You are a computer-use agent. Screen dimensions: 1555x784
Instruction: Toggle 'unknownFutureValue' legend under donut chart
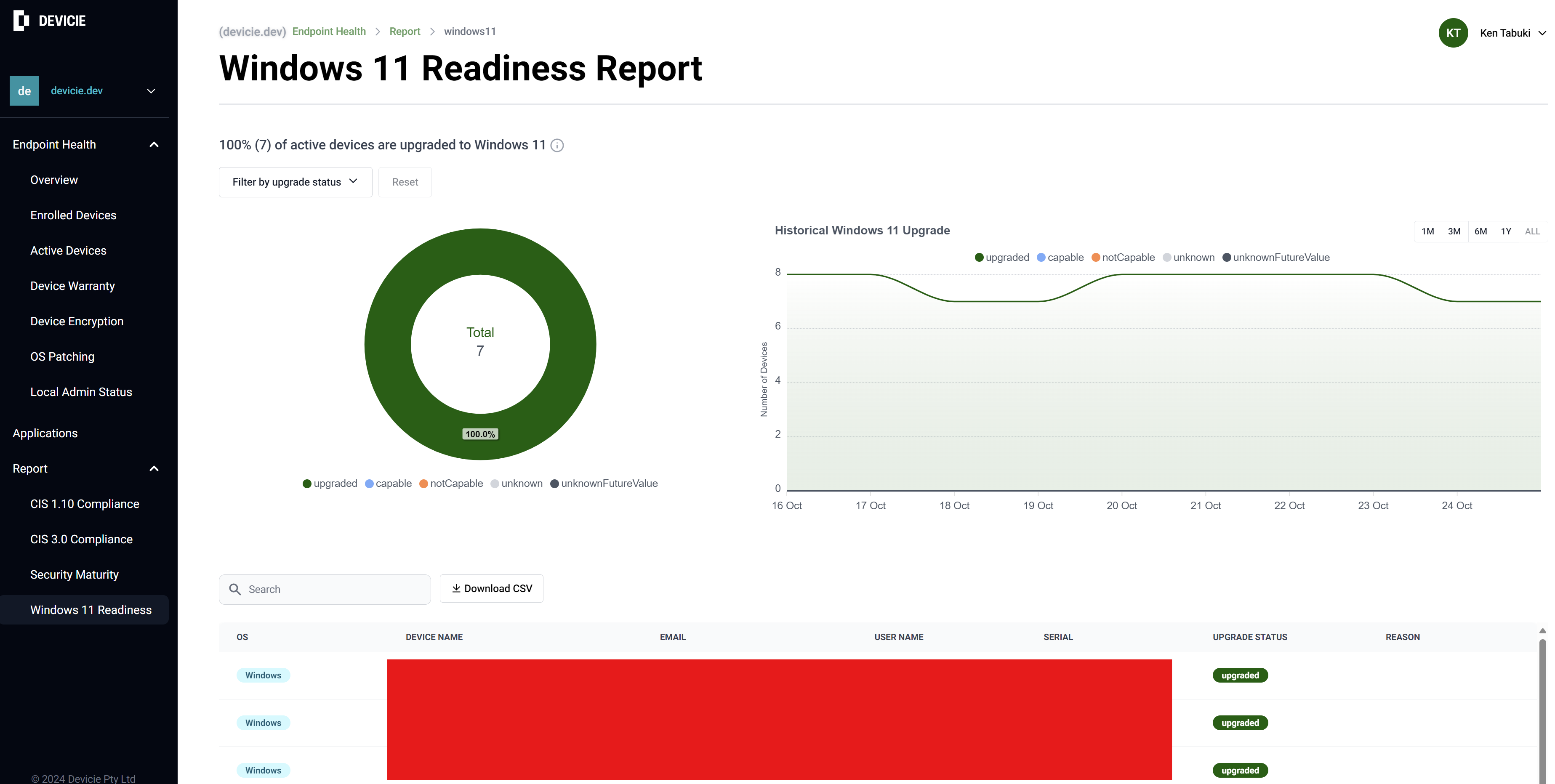pyautogui.click(x=604, y=484)
